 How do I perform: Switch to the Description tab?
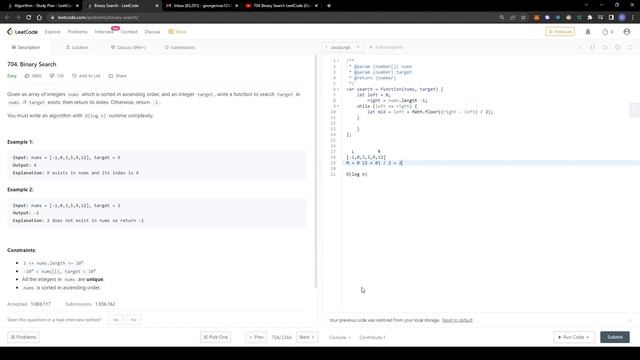tap(26, 47)
